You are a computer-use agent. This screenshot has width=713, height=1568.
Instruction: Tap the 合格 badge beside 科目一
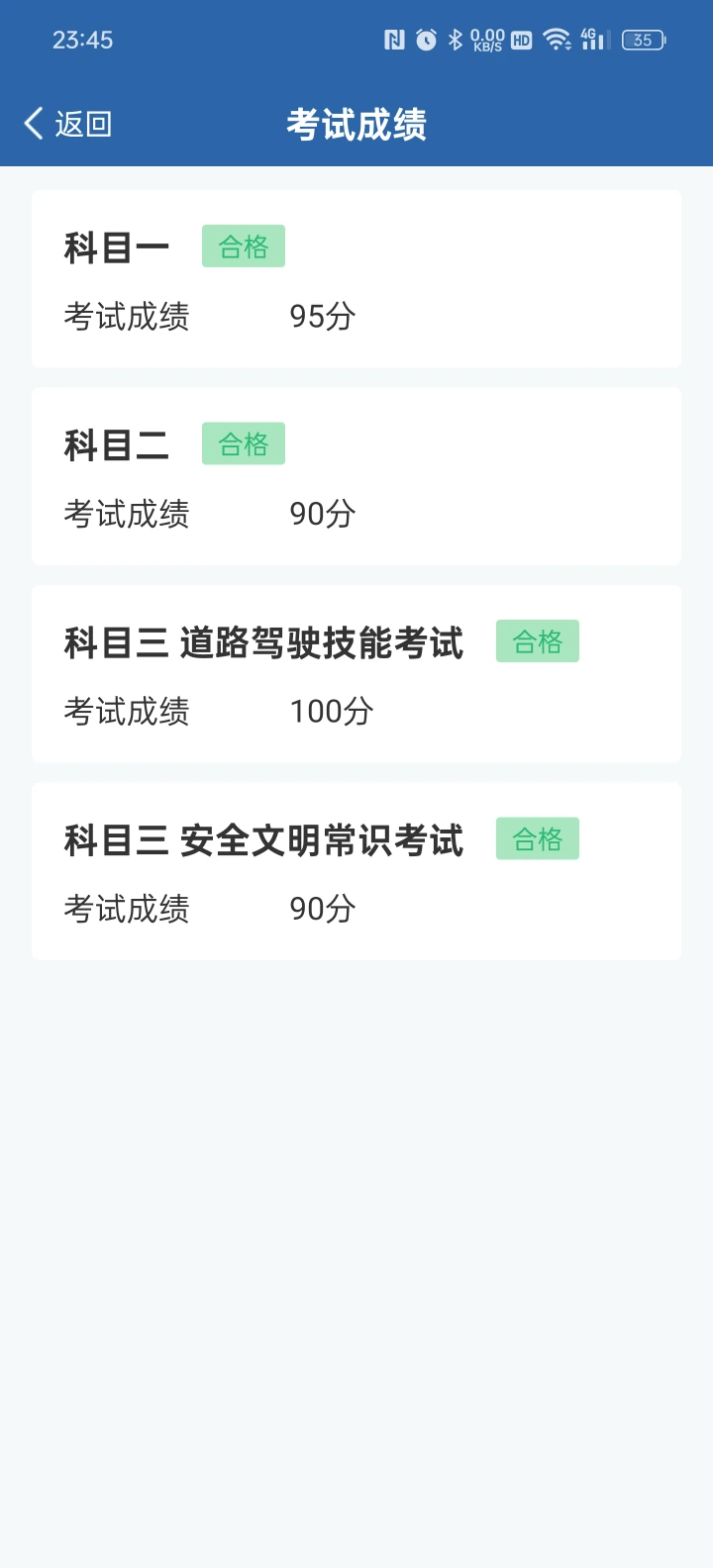coord(244,246)
